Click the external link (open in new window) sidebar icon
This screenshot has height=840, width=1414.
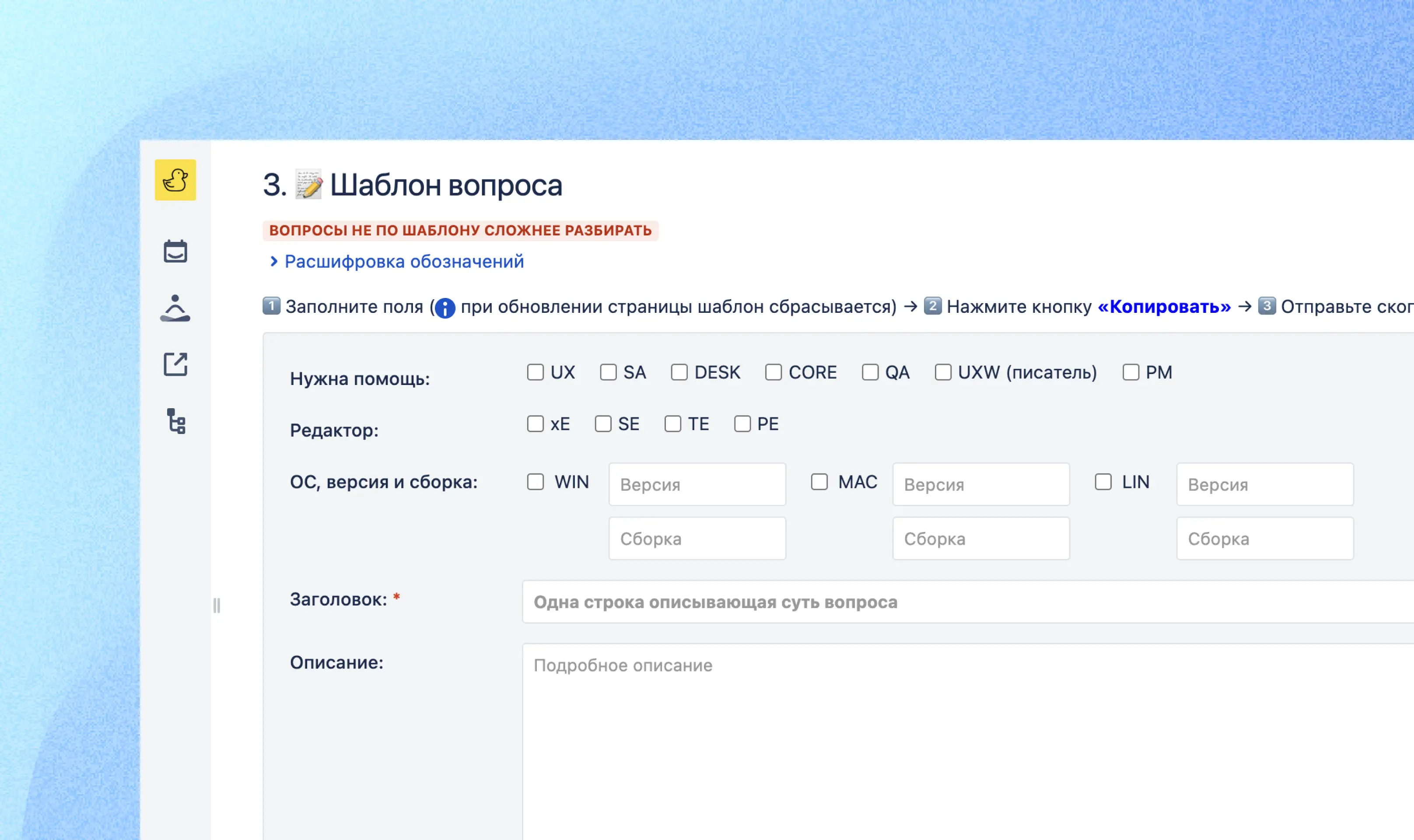[175, 364]
